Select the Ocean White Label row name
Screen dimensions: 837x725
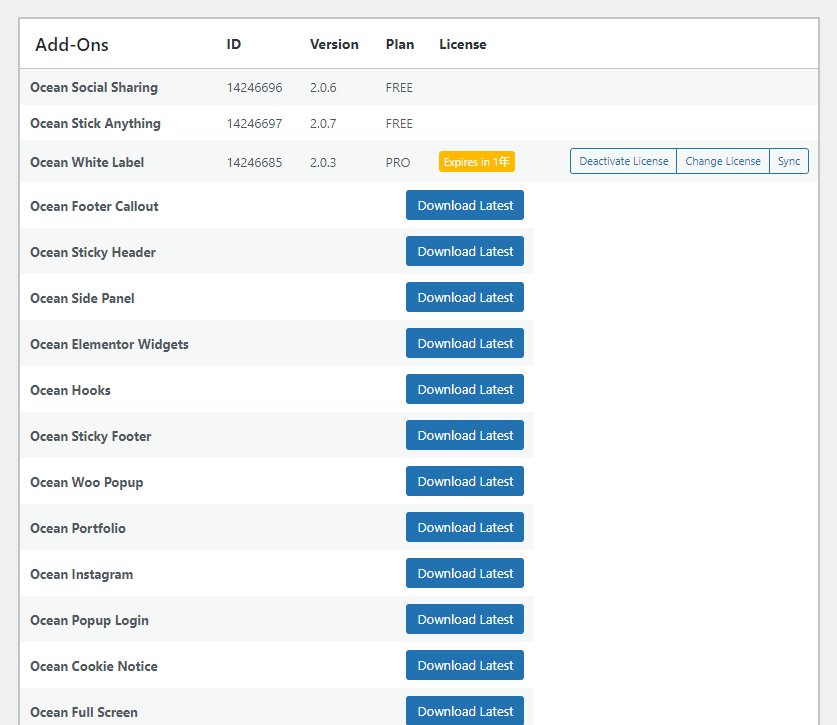click(x=87, y=162)
